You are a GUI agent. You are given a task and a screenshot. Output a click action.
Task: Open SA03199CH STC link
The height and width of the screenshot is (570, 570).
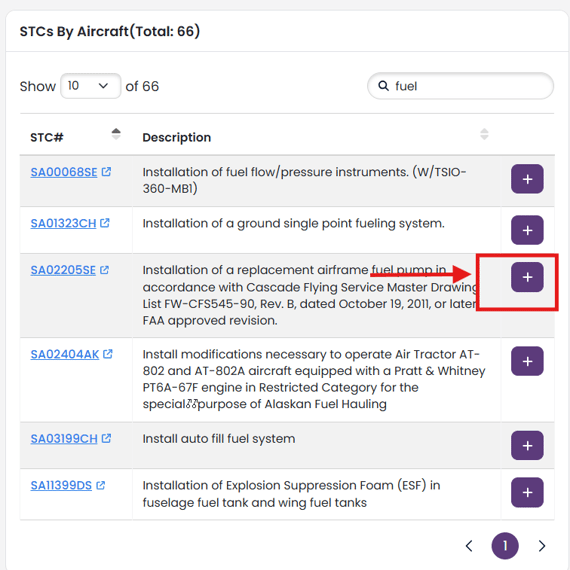click(64, 439)
